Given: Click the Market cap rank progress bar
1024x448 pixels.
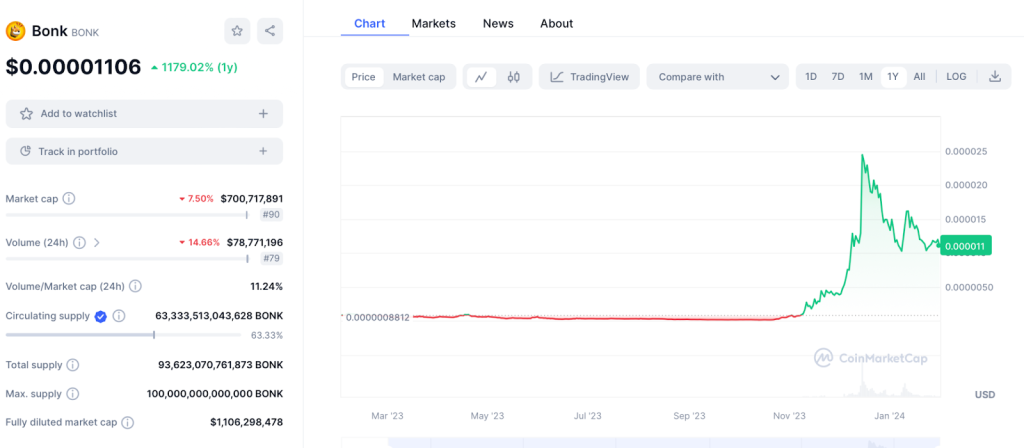Looking at the screenshot, I should (x=127, y=215).
